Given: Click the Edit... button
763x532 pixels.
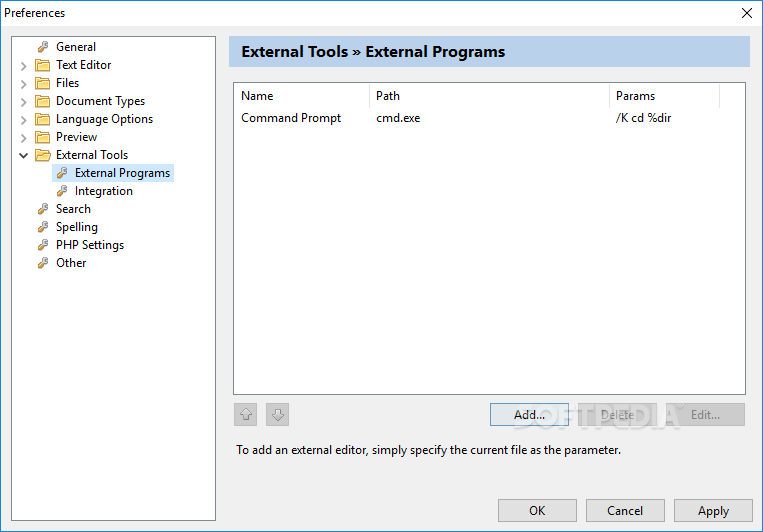Looking at the screenshot, I should tap(706, 415).
